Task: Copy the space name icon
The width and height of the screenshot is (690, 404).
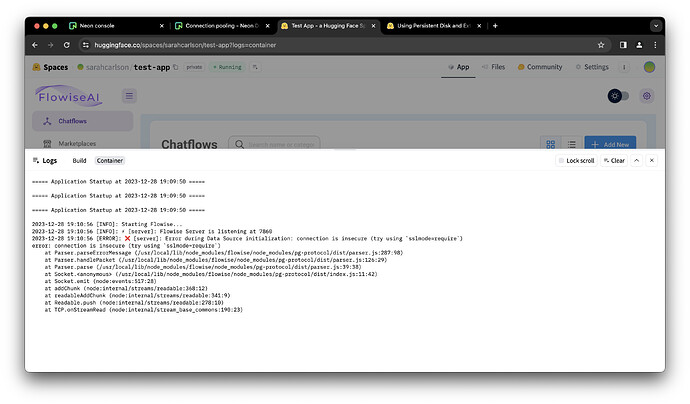Action: (176, 67)
